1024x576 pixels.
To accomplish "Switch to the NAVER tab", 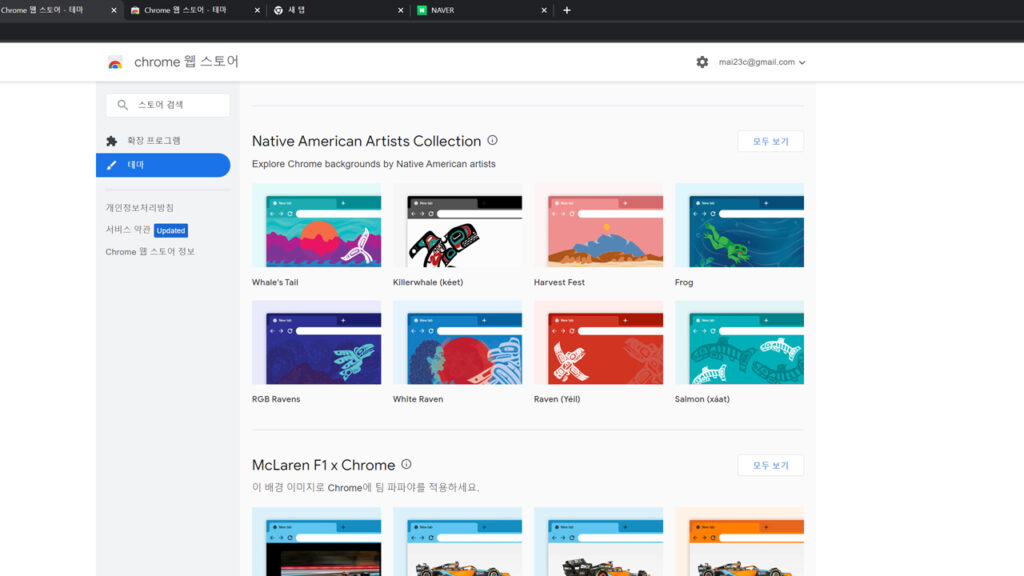I will point(483,10).
